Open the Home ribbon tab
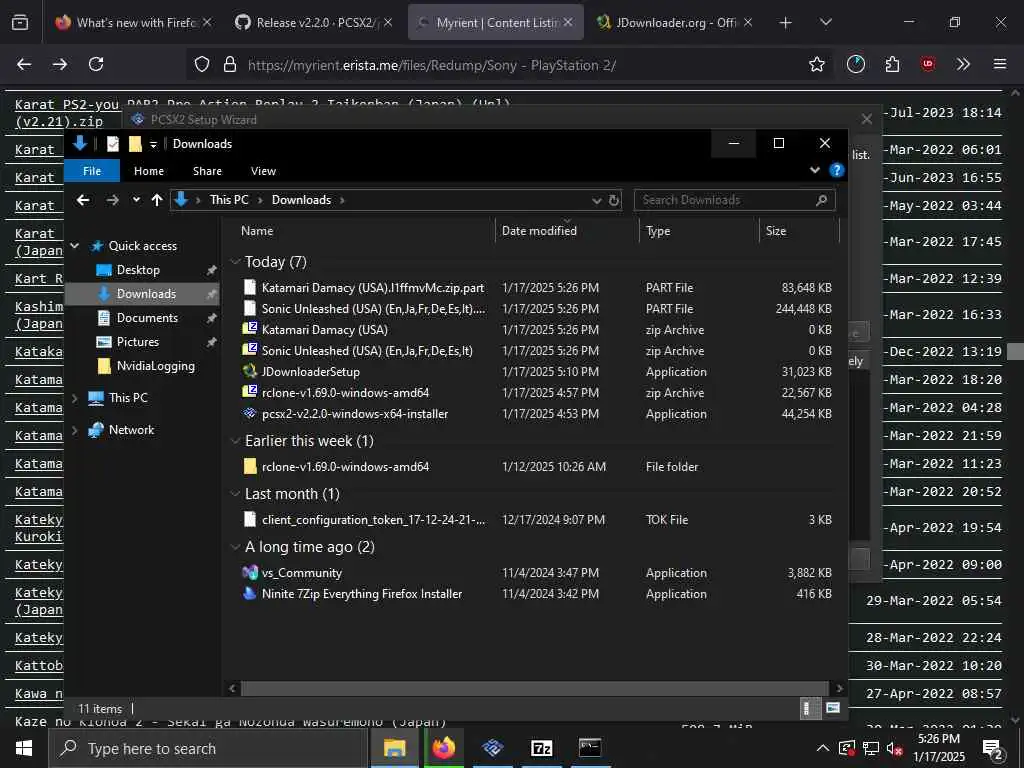Viewport: 1024px width, 768px height. click(x=149, y=170)
